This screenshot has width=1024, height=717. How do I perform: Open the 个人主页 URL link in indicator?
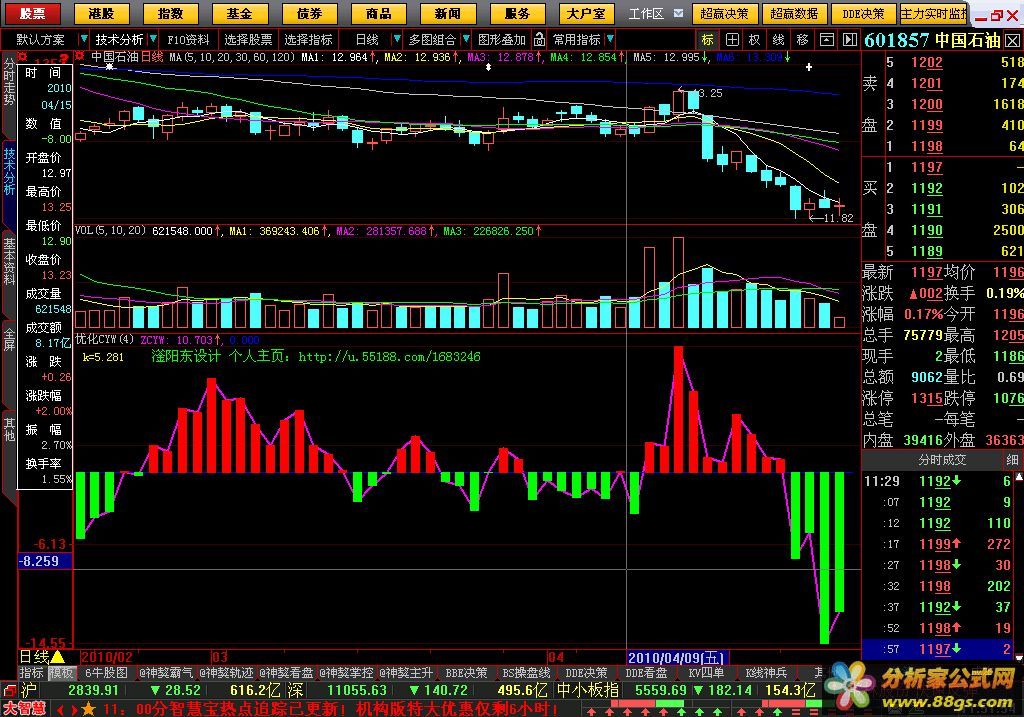(388, 356)
